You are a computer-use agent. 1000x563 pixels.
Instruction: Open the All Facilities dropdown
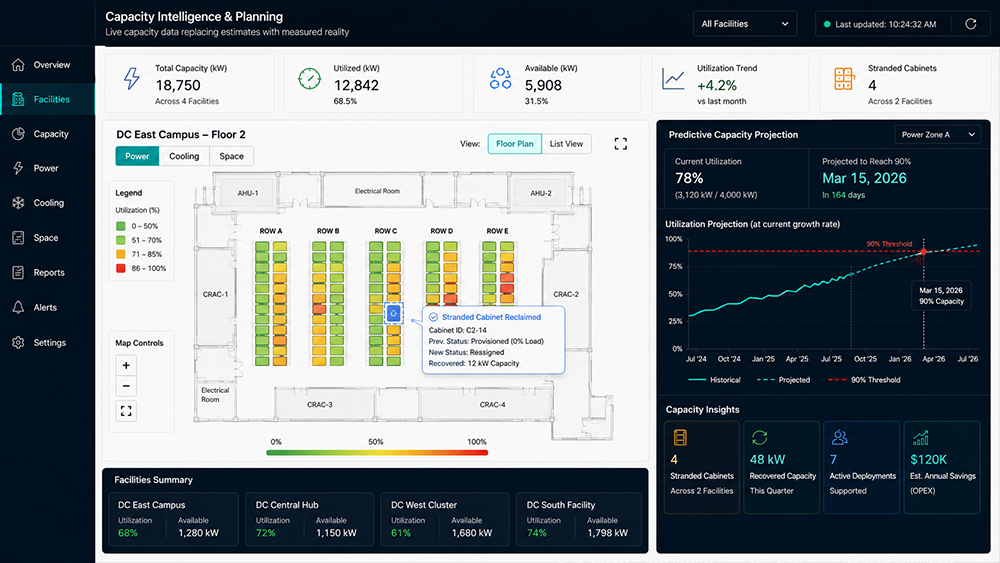pos(744,24)
